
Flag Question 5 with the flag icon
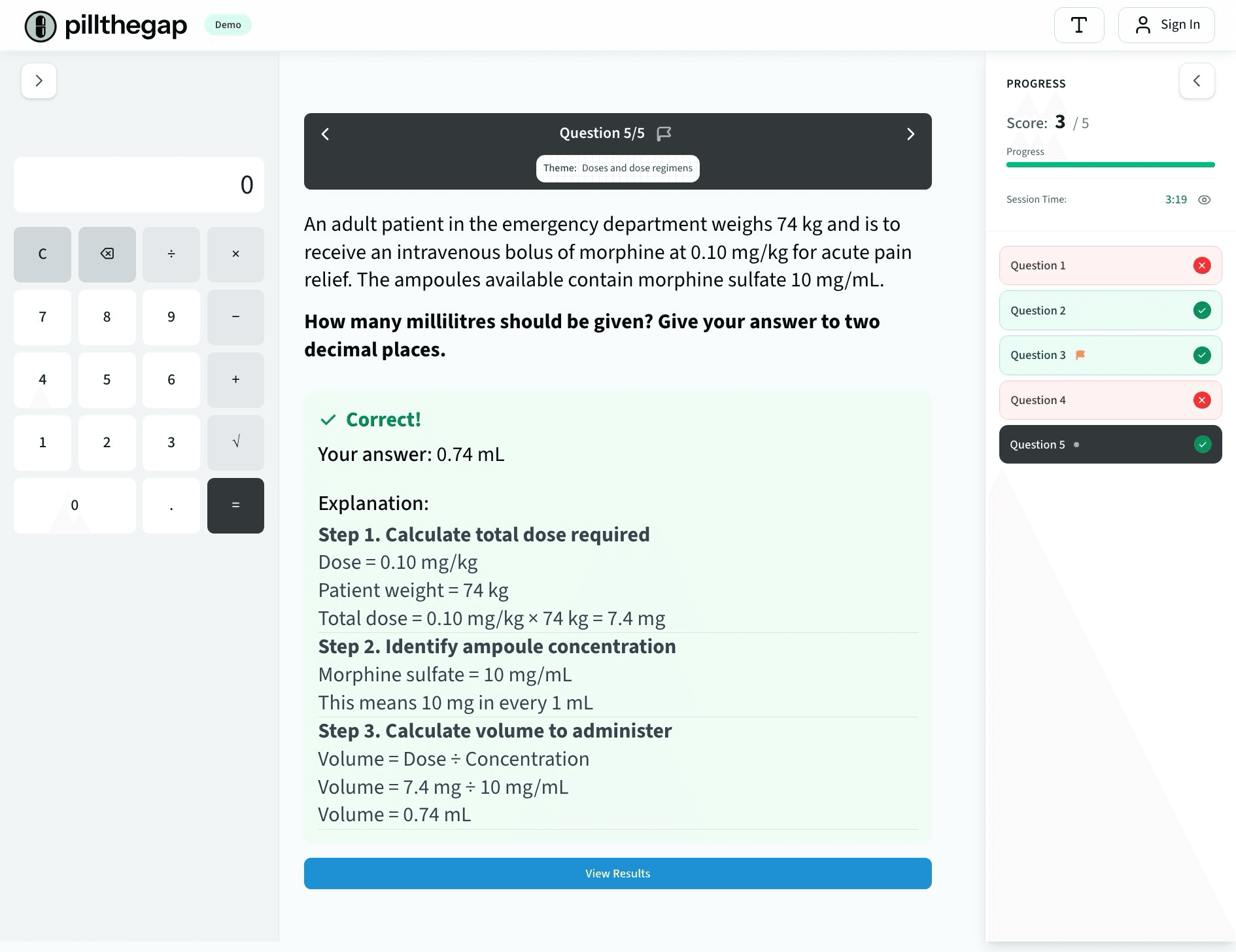click(x=664, y=134)
